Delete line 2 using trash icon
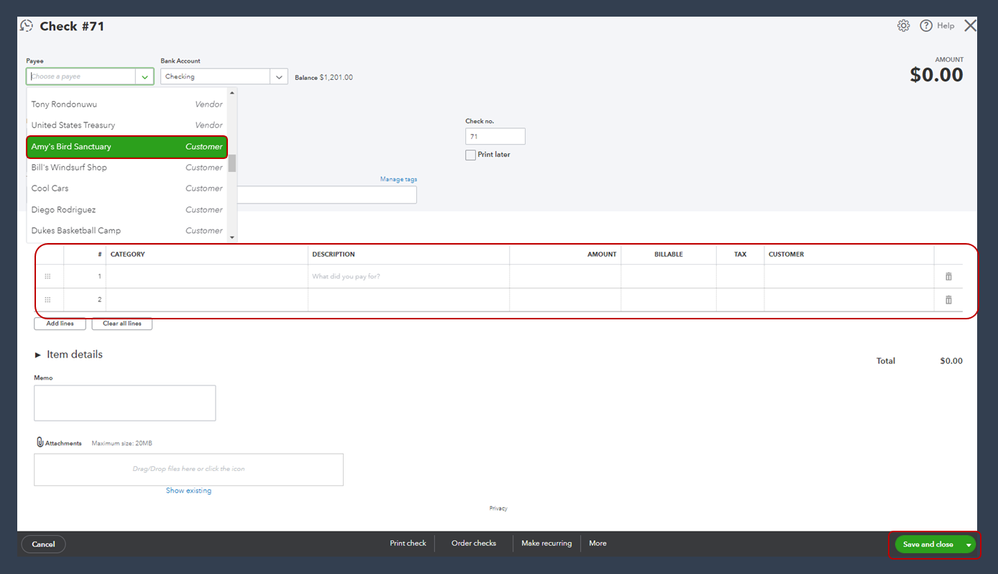Viewport: 998px width, 574px height. tap(948, 300)
